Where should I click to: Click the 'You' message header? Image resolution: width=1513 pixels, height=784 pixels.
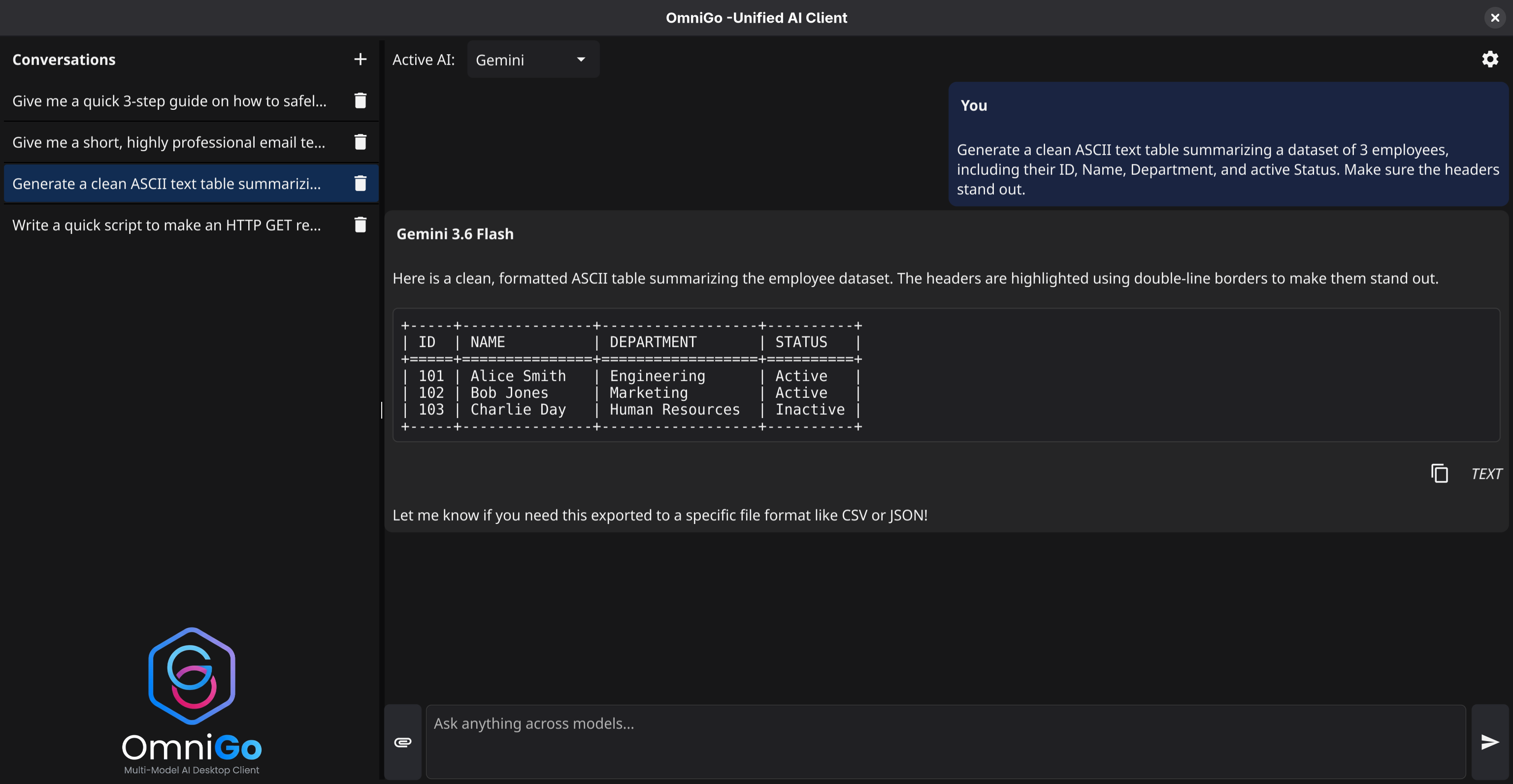[x=974, y=106]
